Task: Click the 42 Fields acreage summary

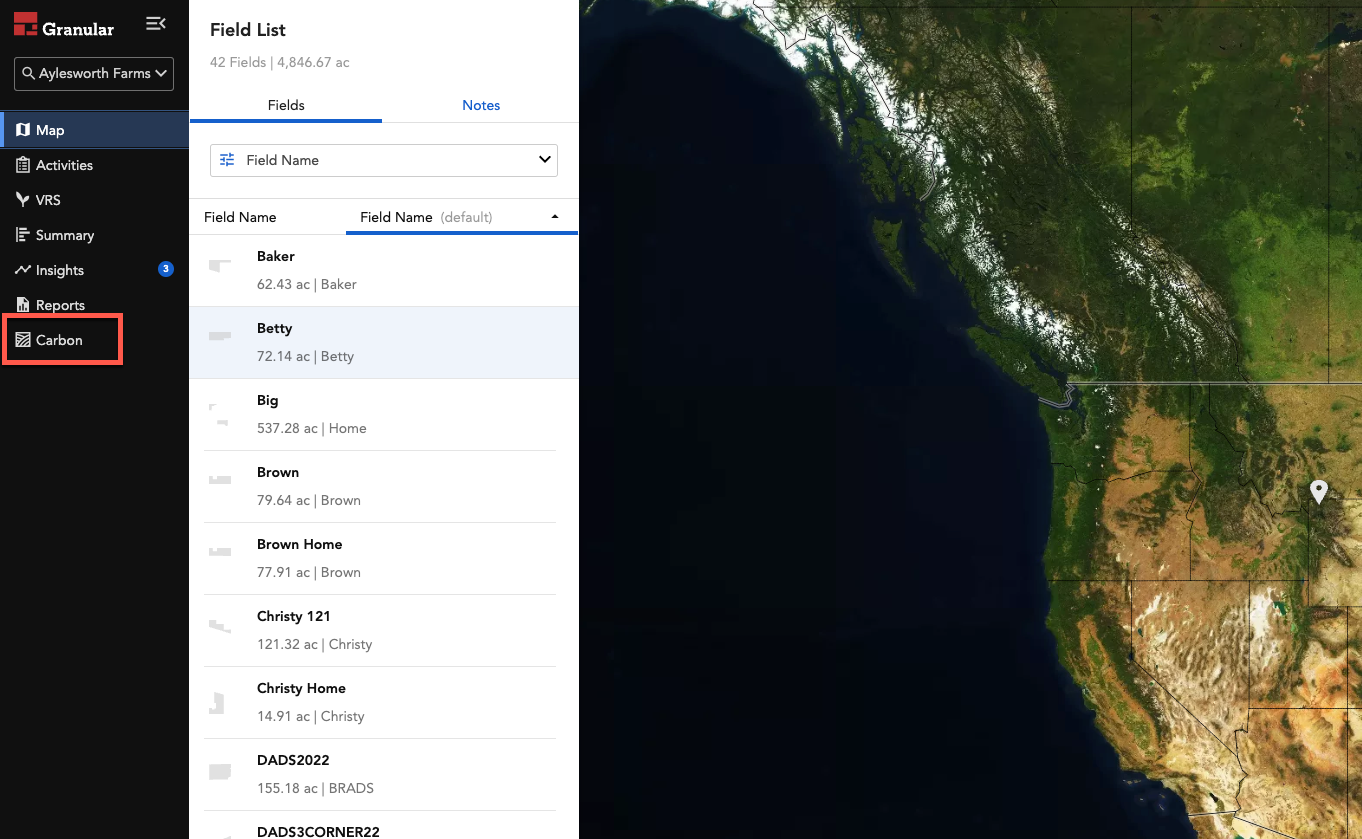Action: click(x=280, y=62)
